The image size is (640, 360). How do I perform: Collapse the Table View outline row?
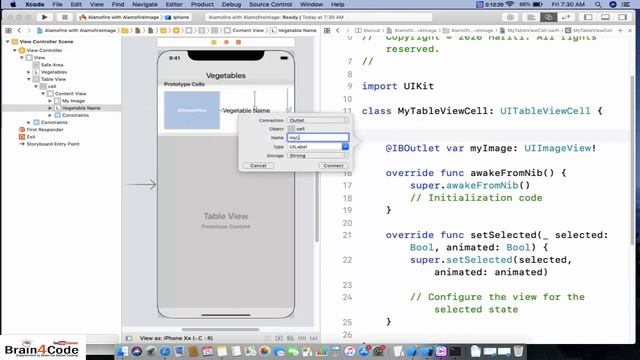[29, 79]
